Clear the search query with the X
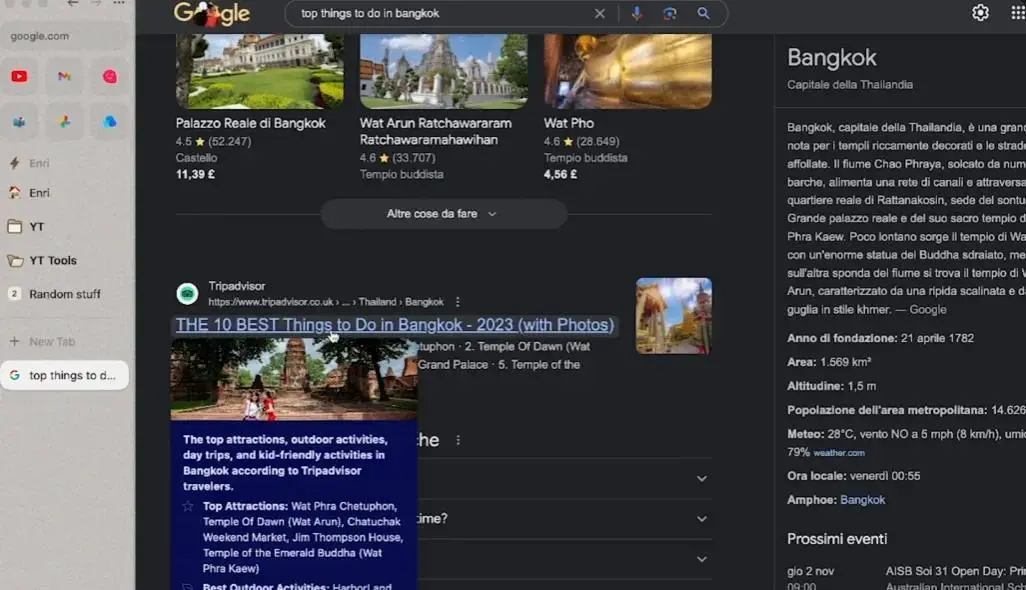 [599, 13]
